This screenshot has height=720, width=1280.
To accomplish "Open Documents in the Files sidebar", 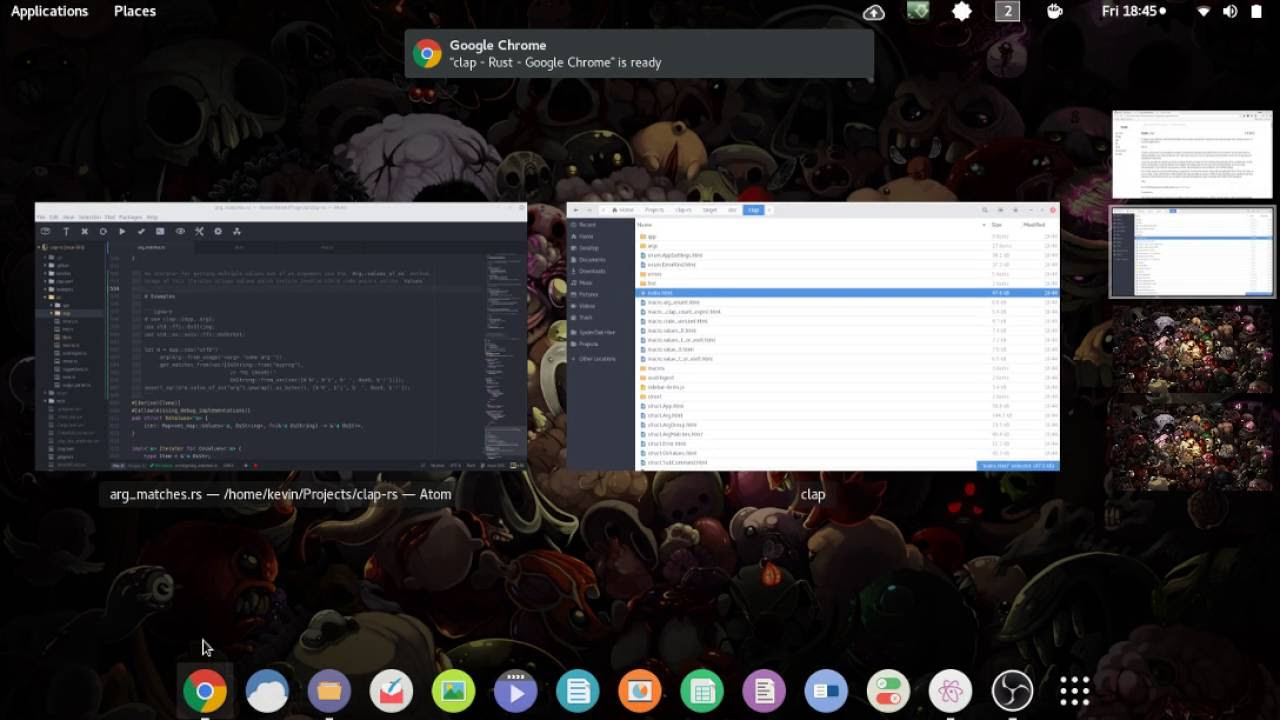I will (x=591, y=259).
